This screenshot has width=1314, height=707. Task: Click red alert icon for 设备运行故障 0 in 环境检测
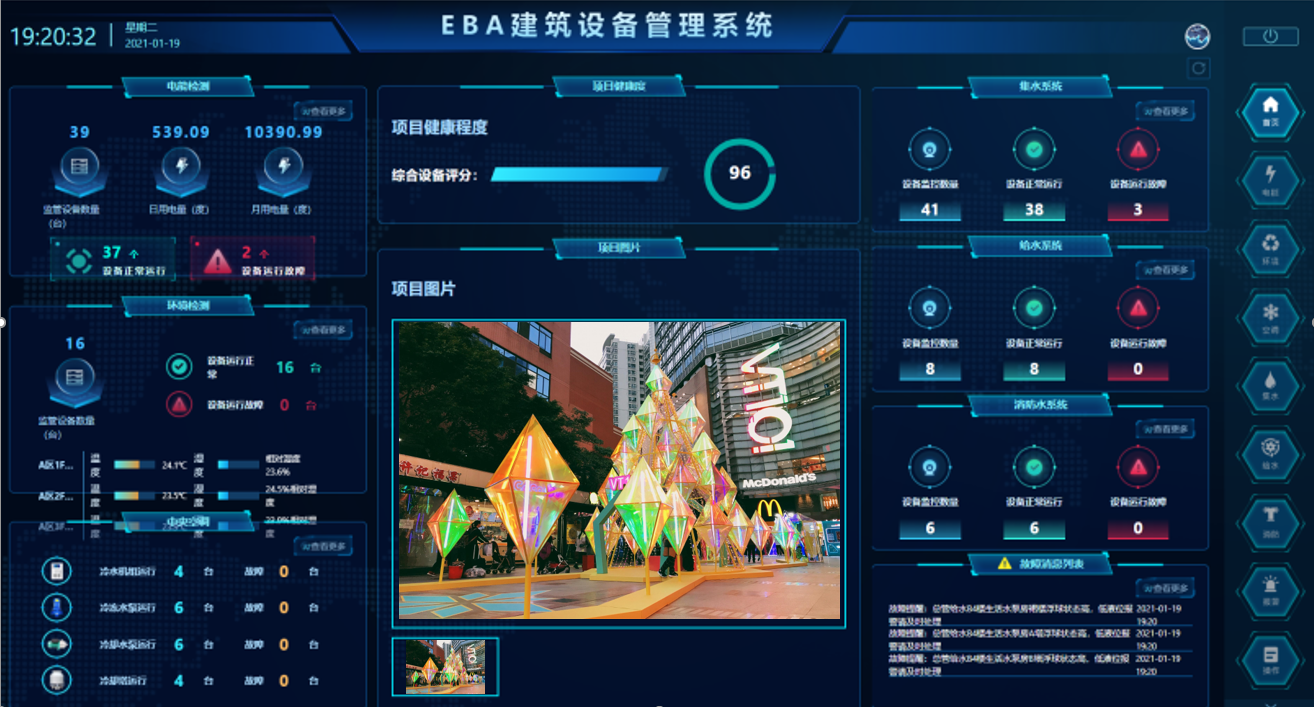[x=179, y=405]
